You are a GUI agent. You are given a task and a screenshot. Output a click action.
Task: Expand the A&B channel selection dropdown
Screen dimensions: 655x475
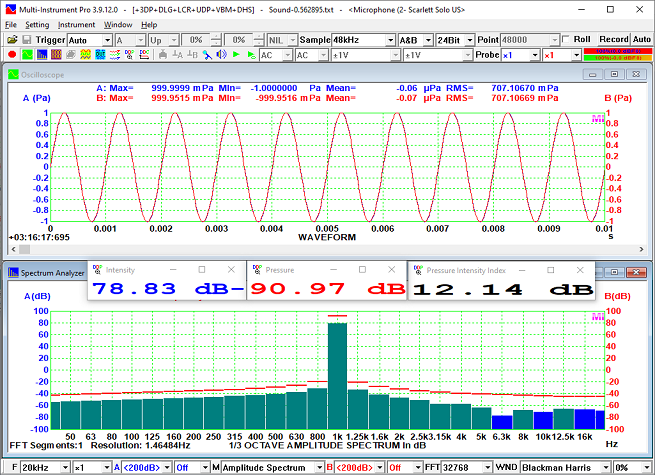[x=428, y=39]
